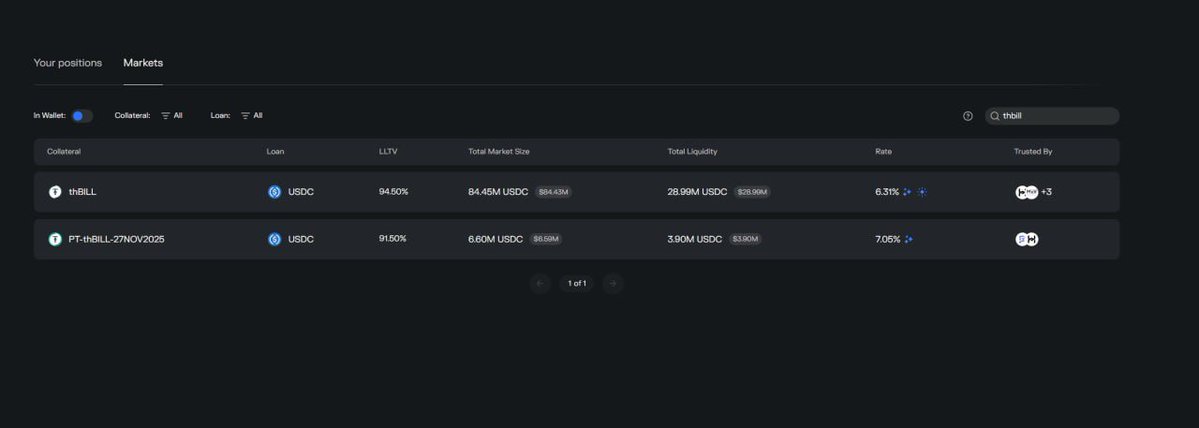Click the +3 trusted by indicator
This screenshot has width=1199, height=428.
click(1047, 192)
